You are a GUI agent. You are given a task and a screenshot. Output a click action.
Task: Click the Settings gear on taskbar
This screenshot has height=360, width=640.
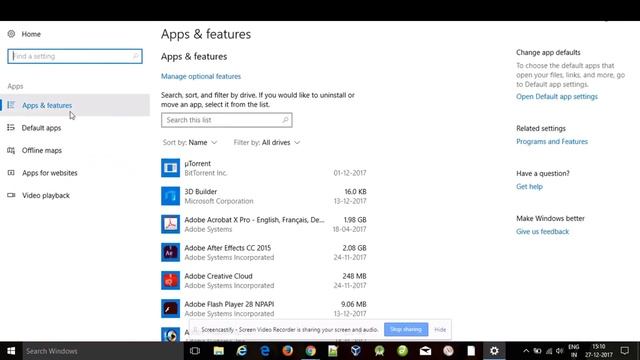[494, 351]
